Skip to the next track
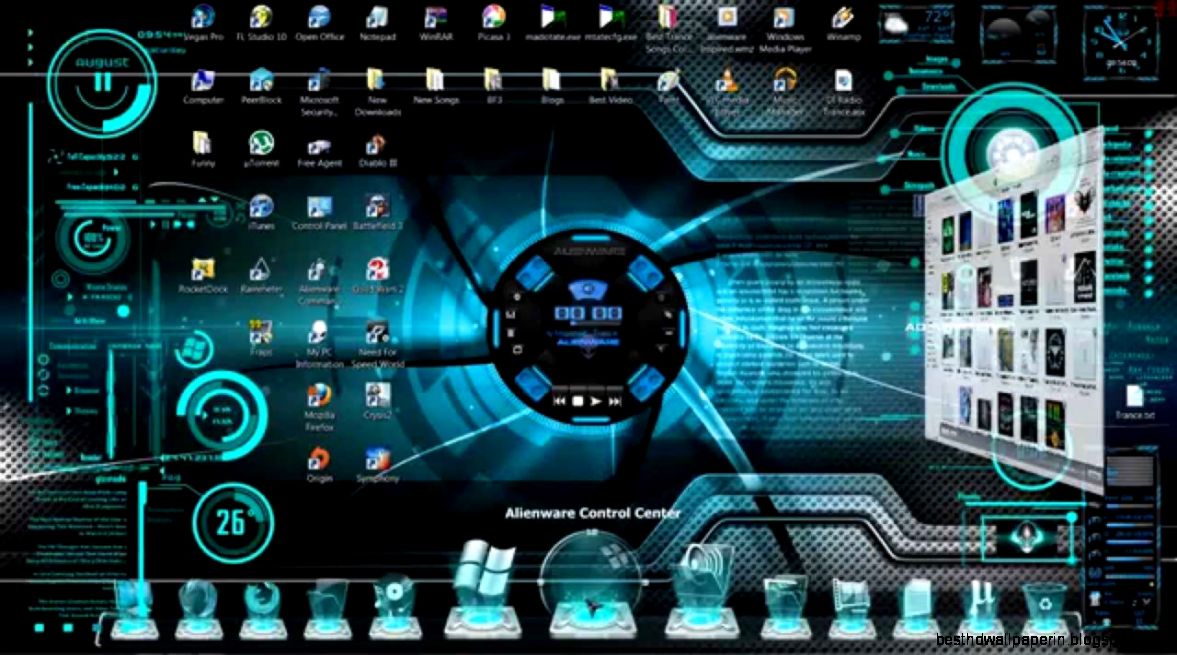This screenshot has width=1177, height=655. 615,401
